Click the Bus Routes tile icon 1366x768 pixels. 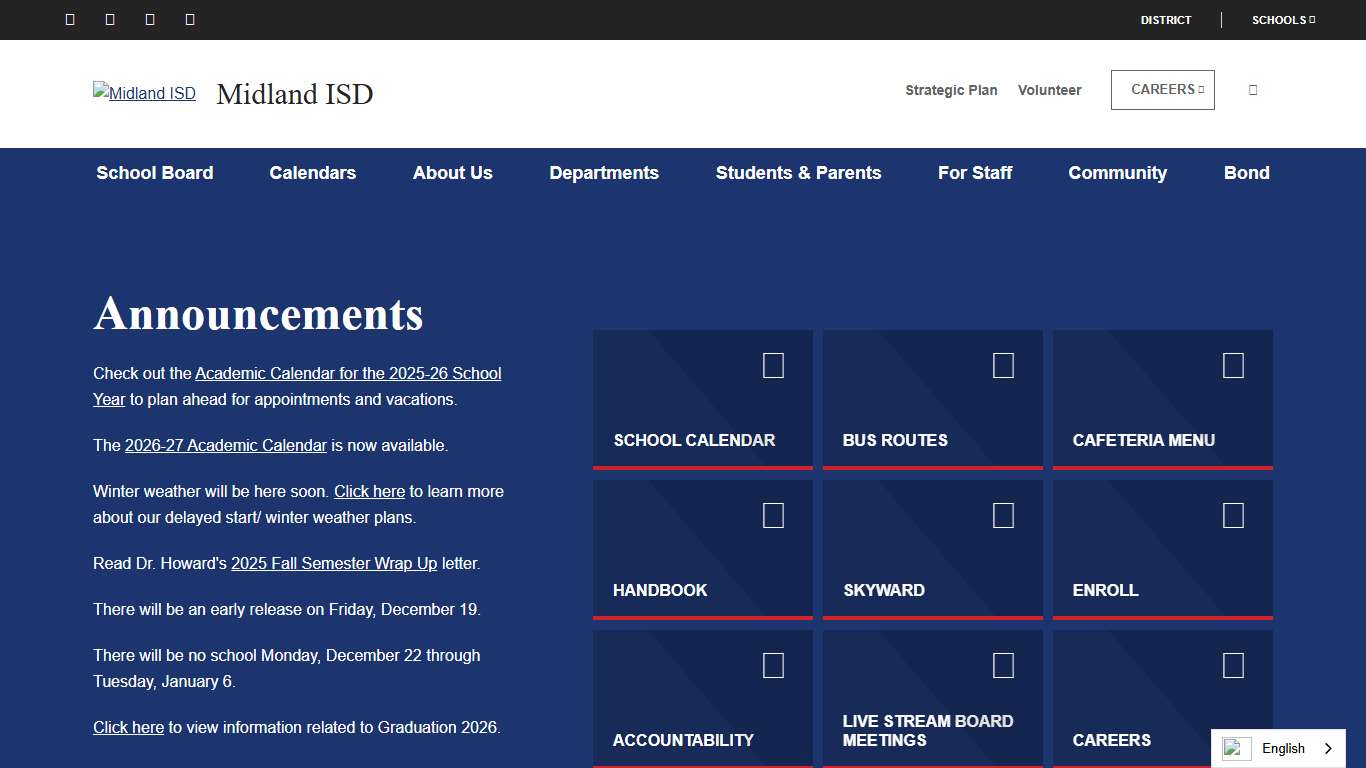(x=1003, y=366)
